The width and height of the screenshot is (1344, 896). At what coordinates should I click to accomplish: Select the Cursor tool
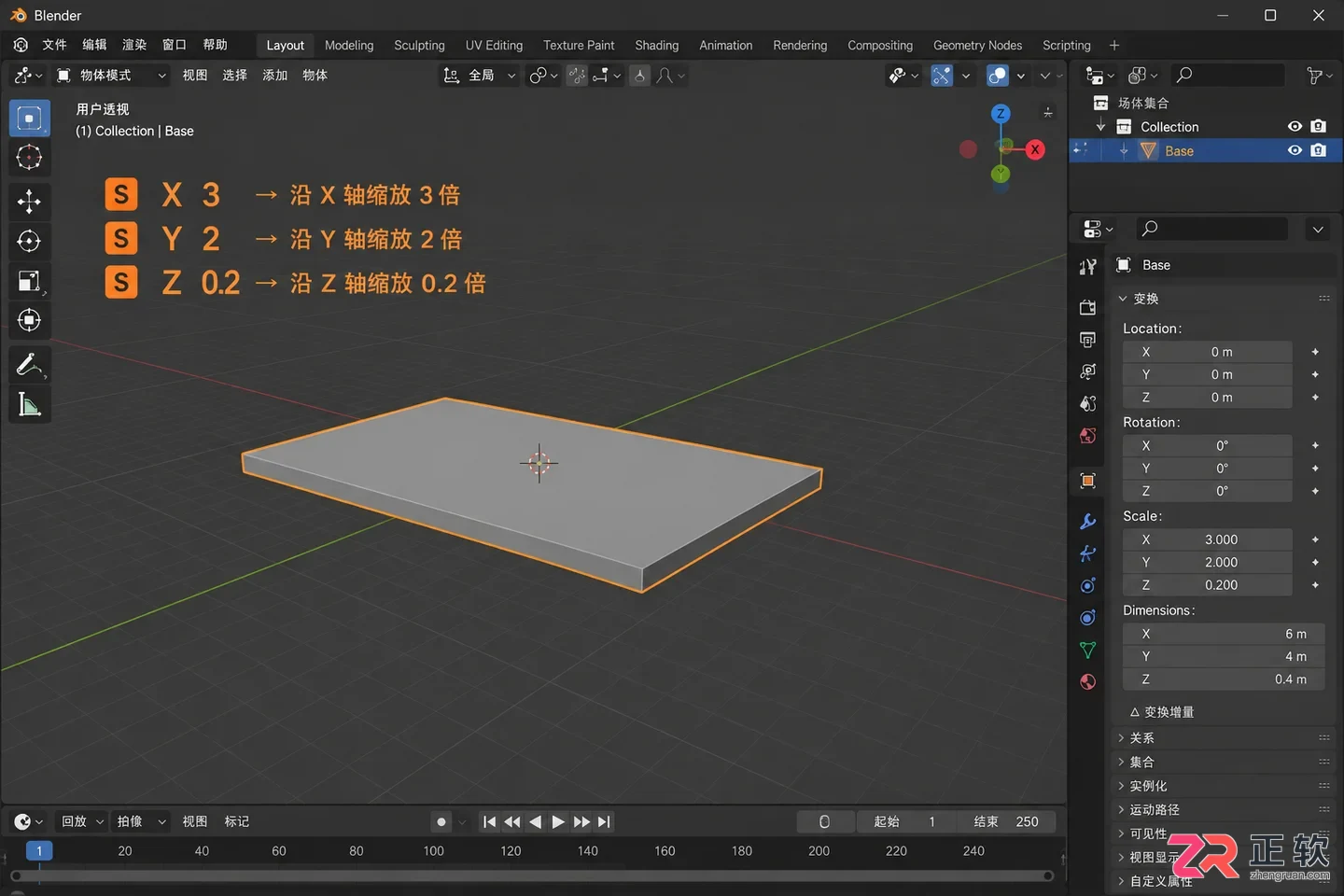pyautogui.click(x=30, y=158)
